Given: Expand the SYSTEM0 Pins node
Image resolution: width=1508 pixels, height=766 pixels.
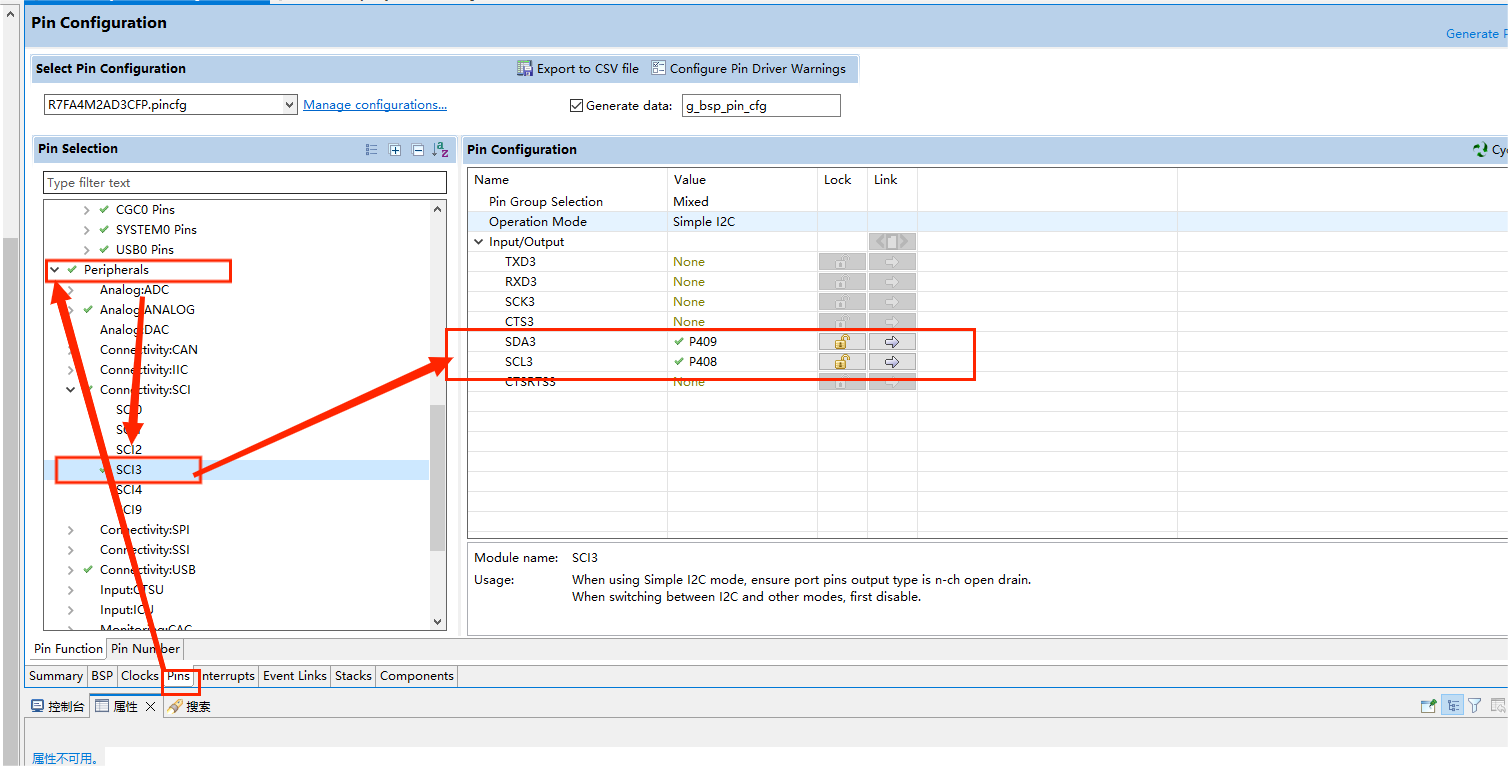Looking at the screenshot, I should [x=87, y=230].
